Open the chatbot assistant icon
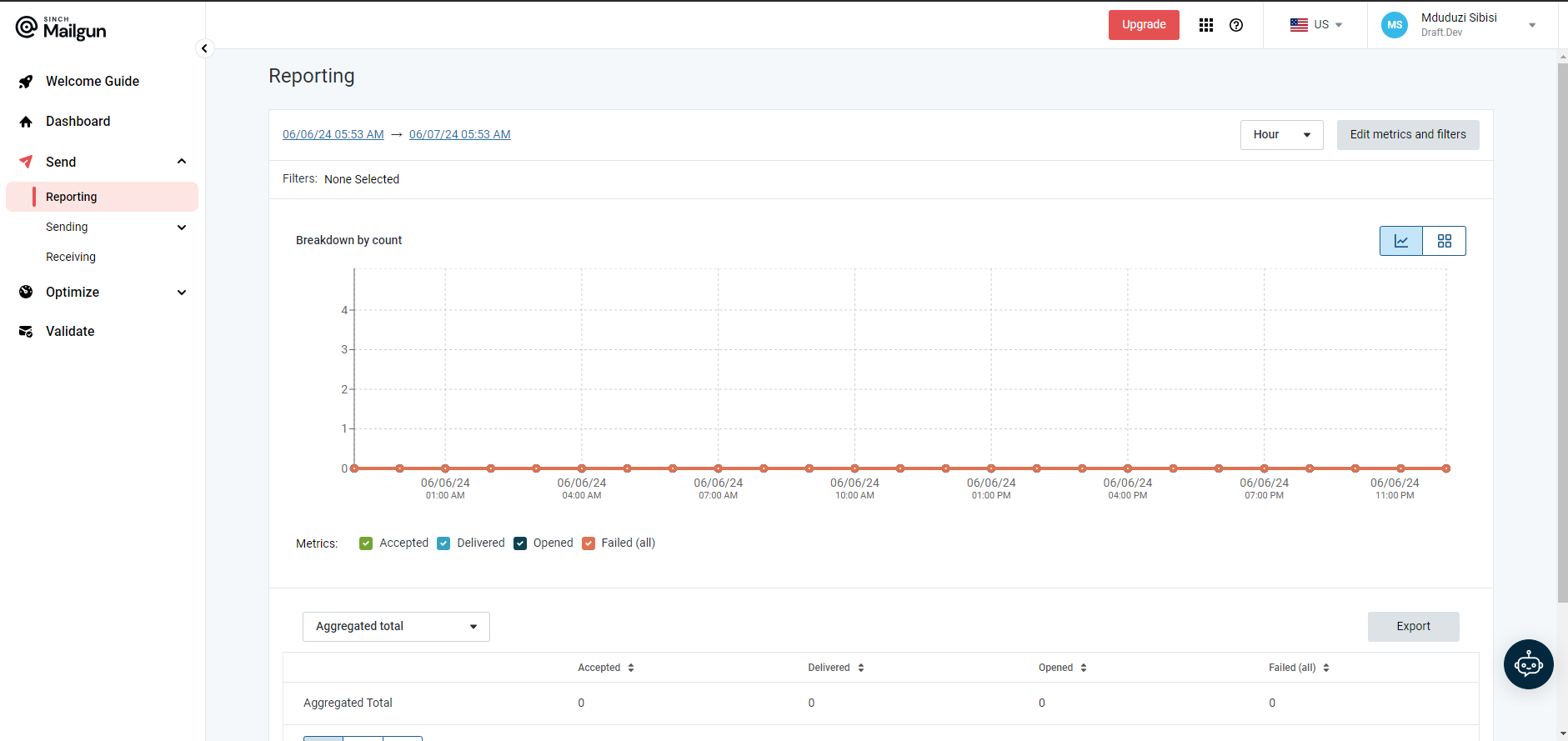 [x=1529, y=664]
